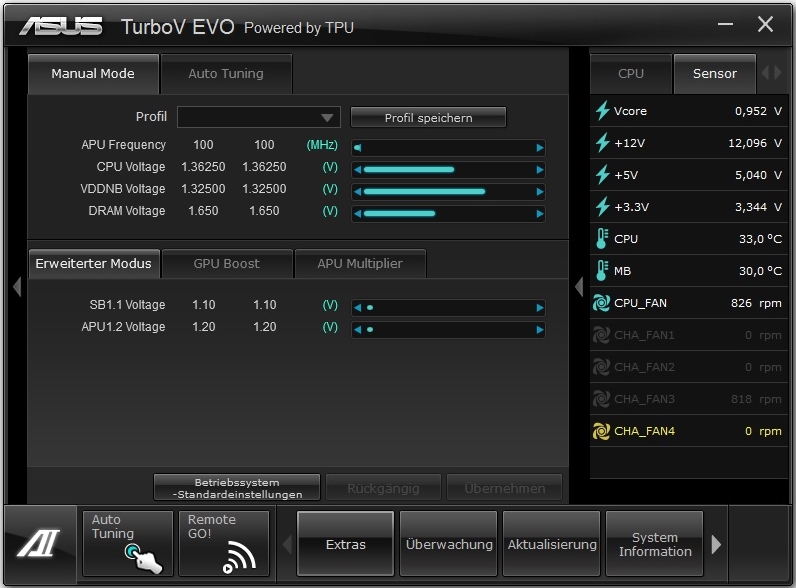This screenshot has height=588, width=796.
Task: Switch to Manual Mode tab
Action: click(93, 74)
